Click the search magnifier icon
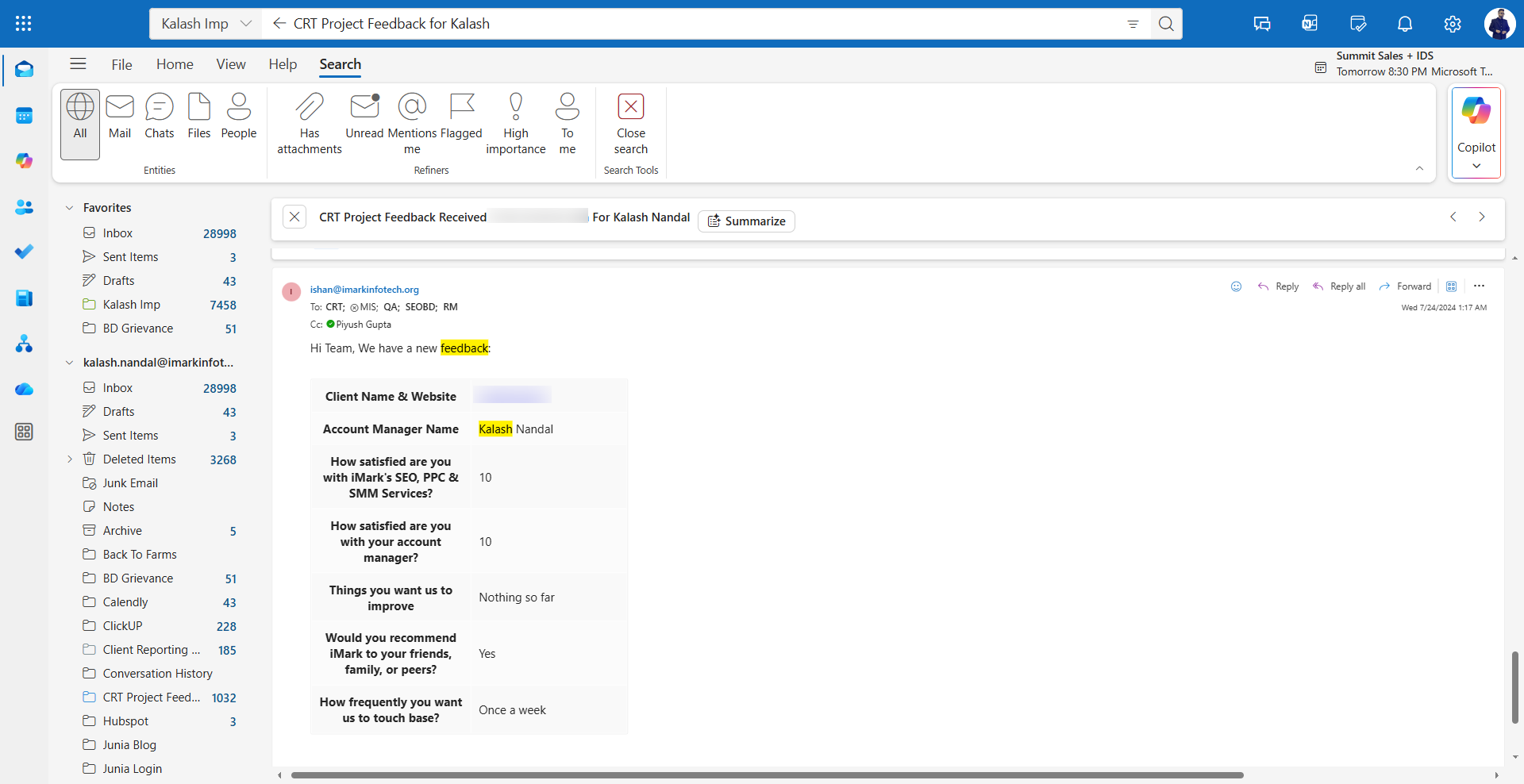Image resolution: width=1524 pixels, height=784 pixels. click(1165, 24)
